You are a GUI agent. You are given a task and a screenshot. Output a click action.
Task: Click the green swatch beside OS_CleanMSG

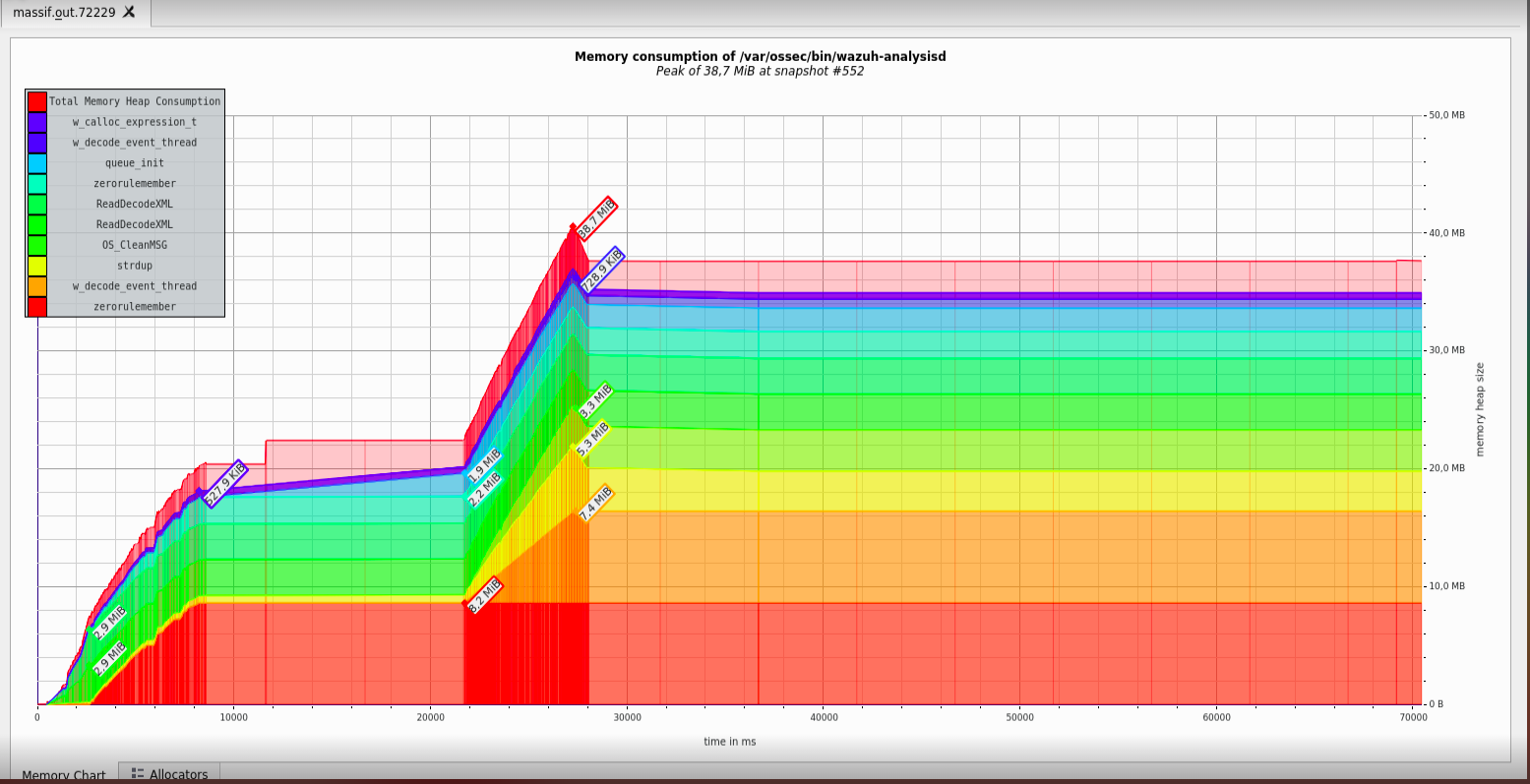click(36, 245)
